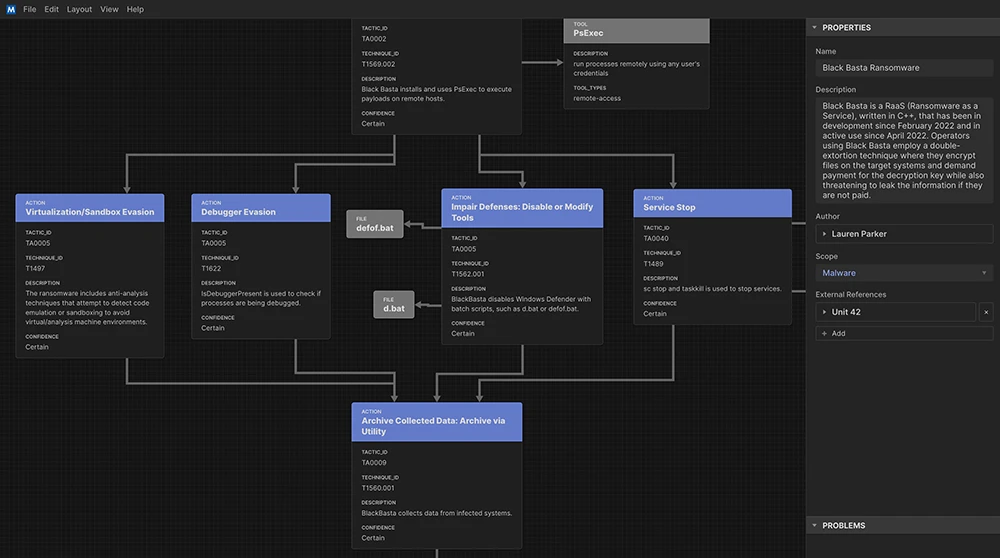The image size is (1000, 558).
Task: Open the File menu
Action: pos(30,9)
